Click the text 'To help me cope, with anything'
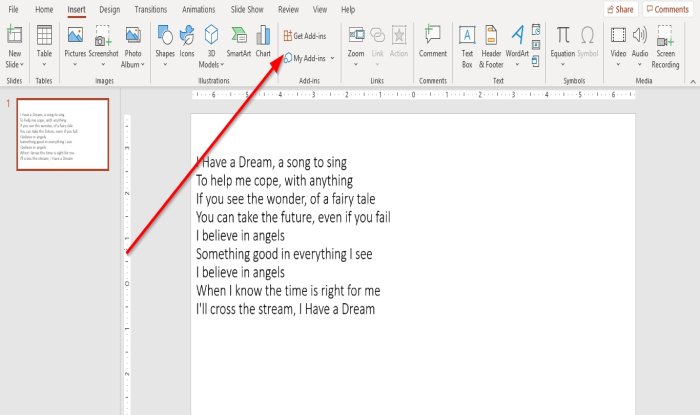 275,181
